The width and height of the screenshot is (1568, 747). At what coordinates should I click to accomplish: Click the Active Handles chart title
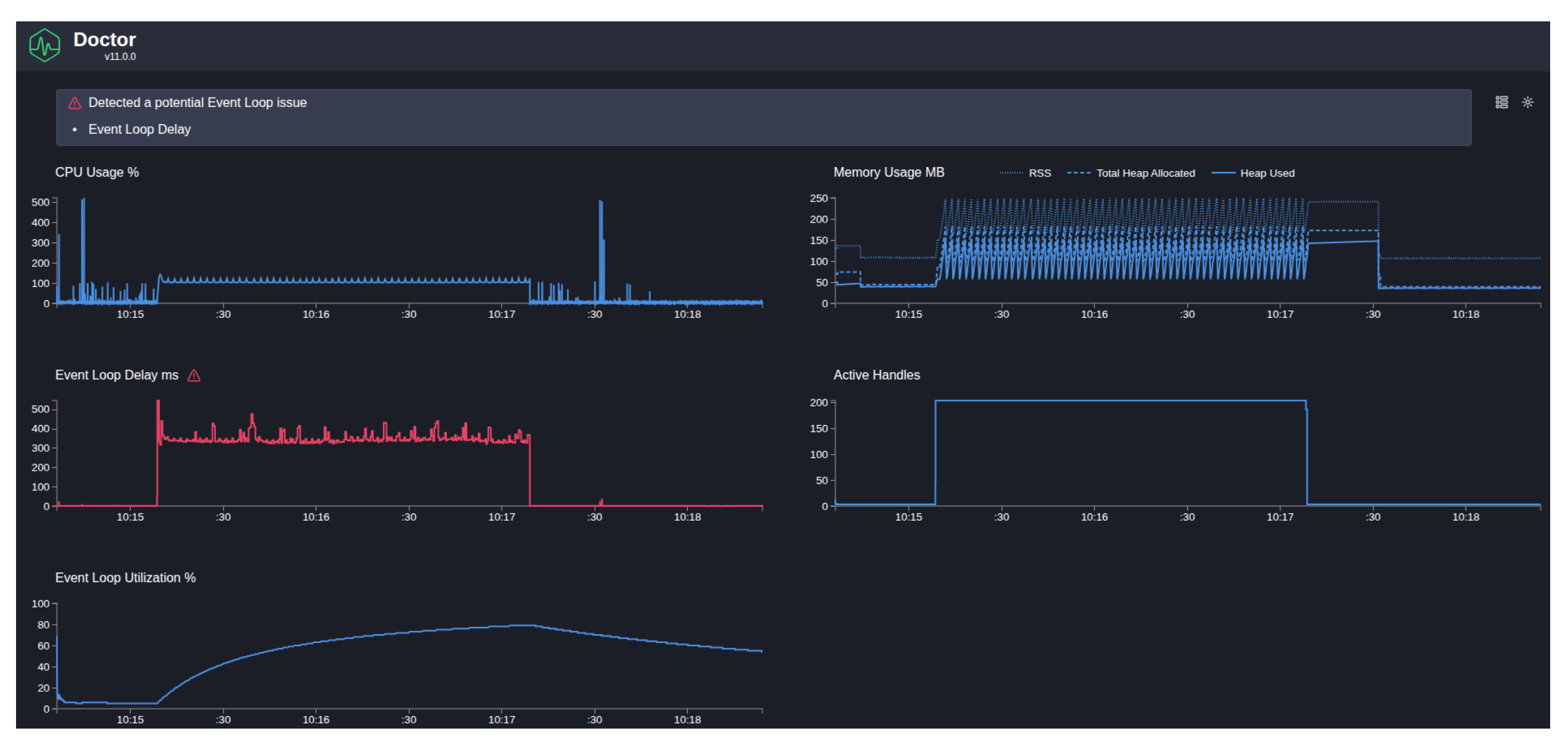876,375
